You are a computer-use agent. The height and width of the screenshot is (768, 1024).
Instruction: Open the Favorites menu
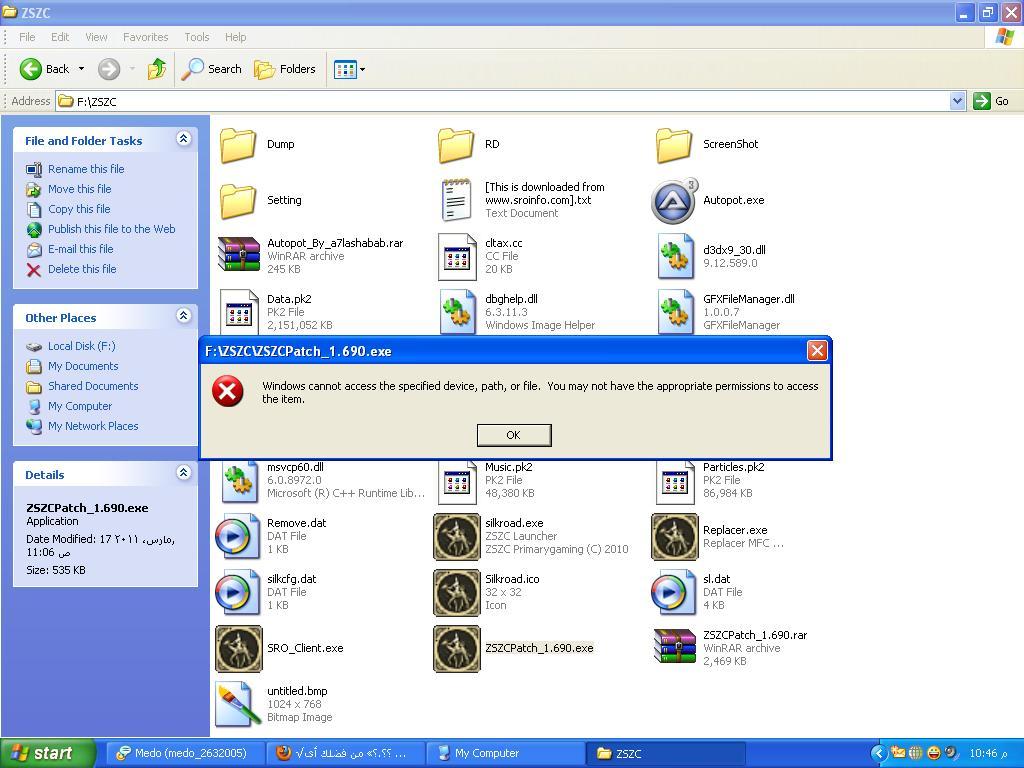pyautogui.click(x=146, y=37)
